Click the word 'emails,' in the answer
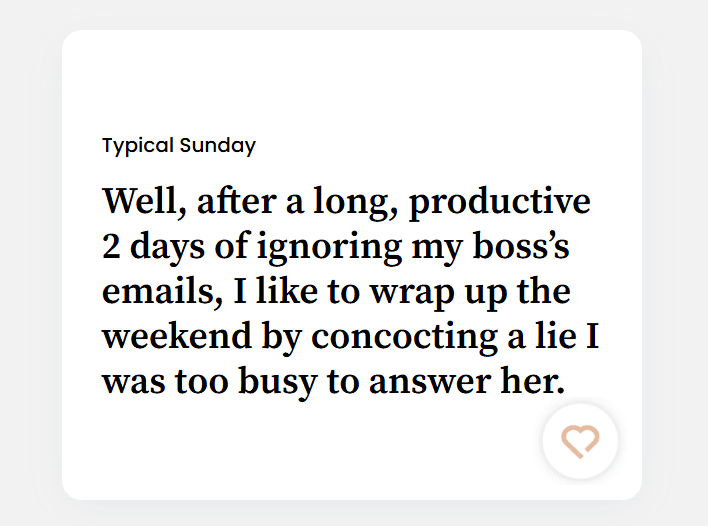The width and height of the screenshot is (708, 526). click(x=163, y=292)
